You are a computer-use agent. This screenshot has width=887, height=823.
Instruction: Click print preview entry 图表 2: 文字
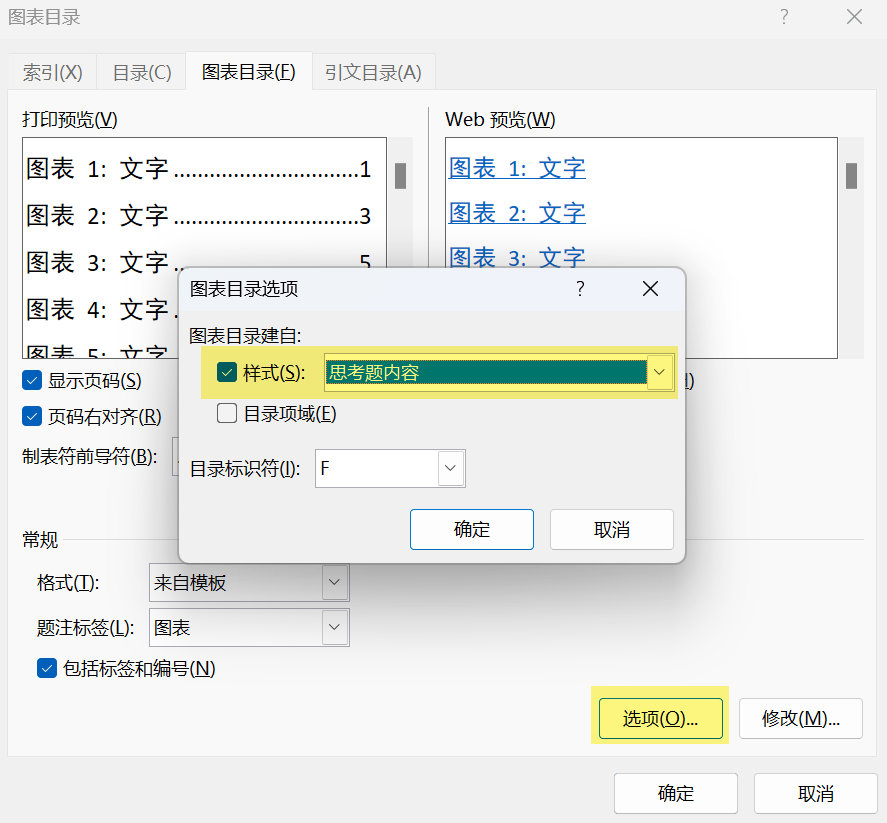(x=199, y=216)
